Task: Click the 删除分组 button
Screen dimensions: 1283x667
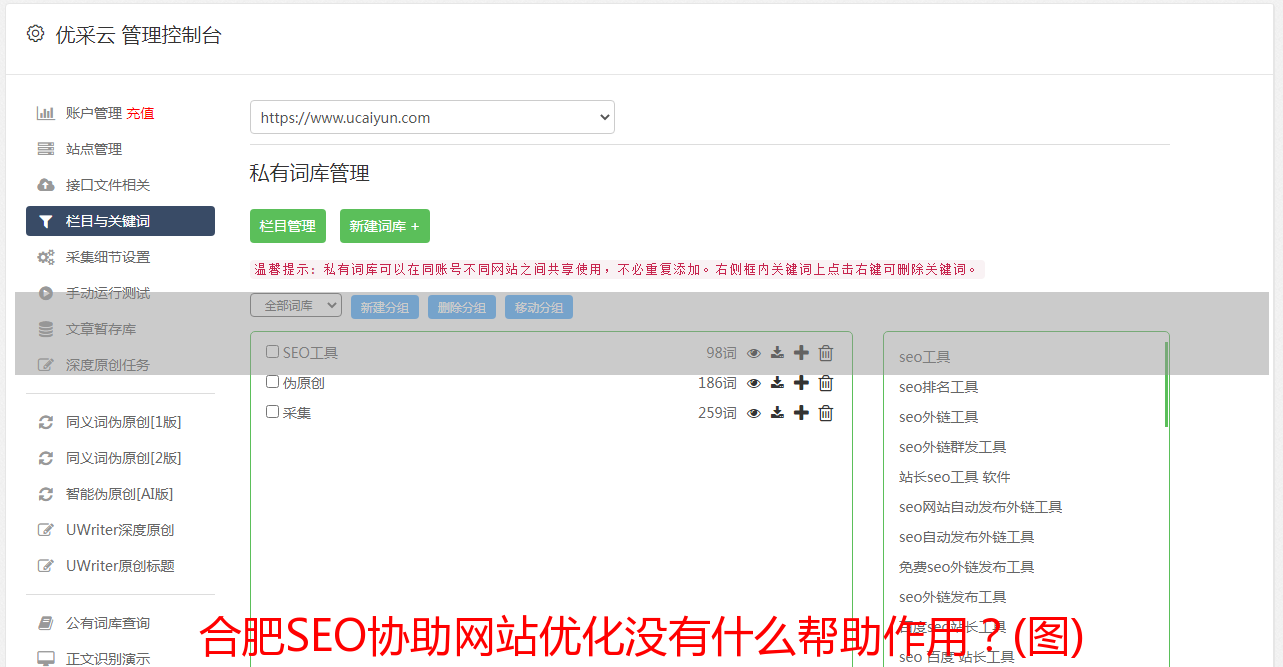Action: point(462,307)
